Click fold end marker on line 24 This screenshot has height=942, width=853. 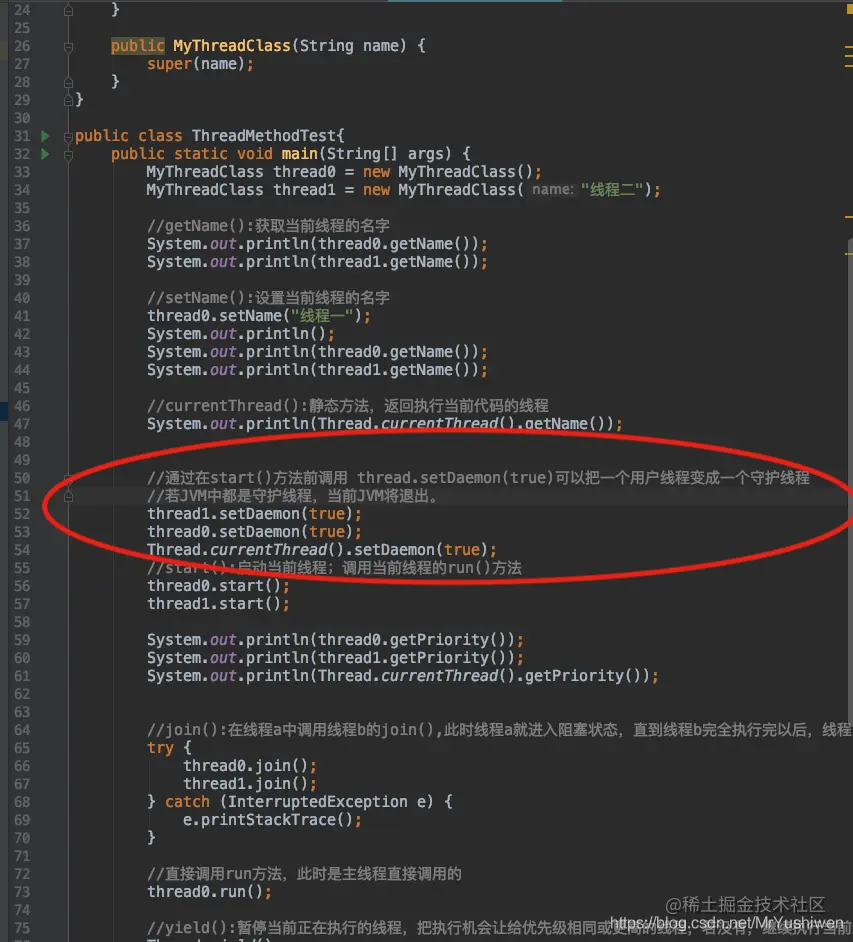pos(68,11)
